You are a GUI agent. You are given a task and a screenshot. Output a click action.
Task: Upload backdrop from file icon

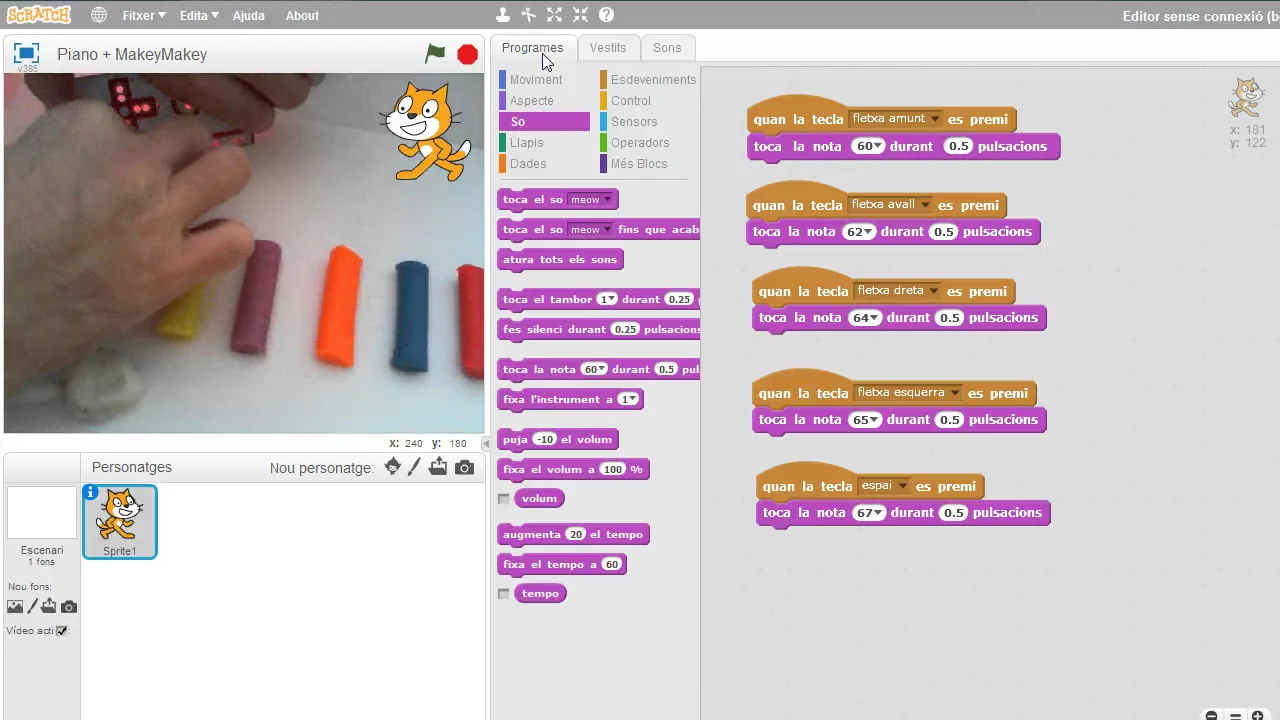pyautogui.click(x=49, y=606)
